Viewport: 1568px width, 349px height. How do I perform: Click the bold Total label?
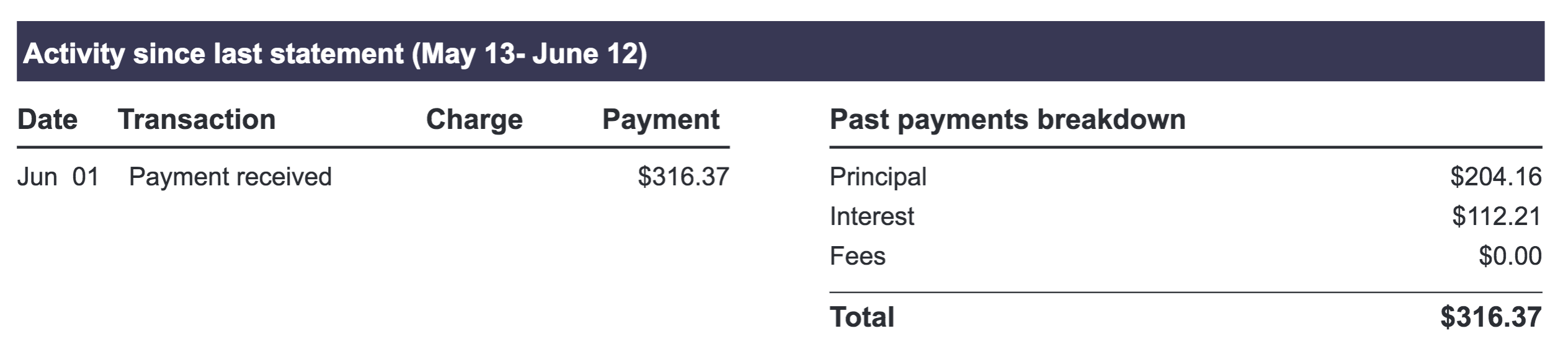point(862,317)
